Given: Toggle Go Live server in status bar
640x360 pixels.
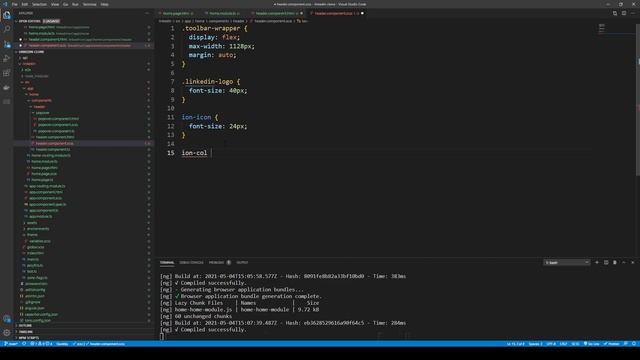Looking at the screenshot, I should [591, 344].
